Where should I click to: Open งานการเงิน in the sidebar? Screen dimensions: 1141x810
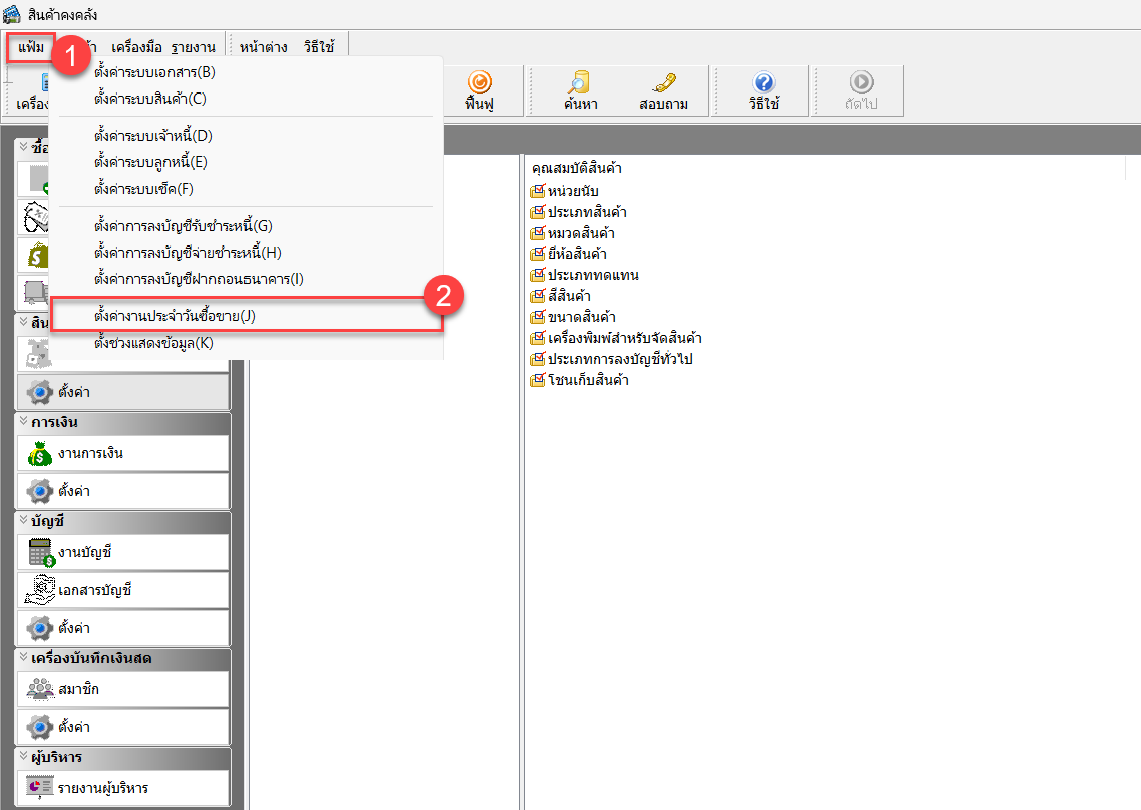pos(122,454)
